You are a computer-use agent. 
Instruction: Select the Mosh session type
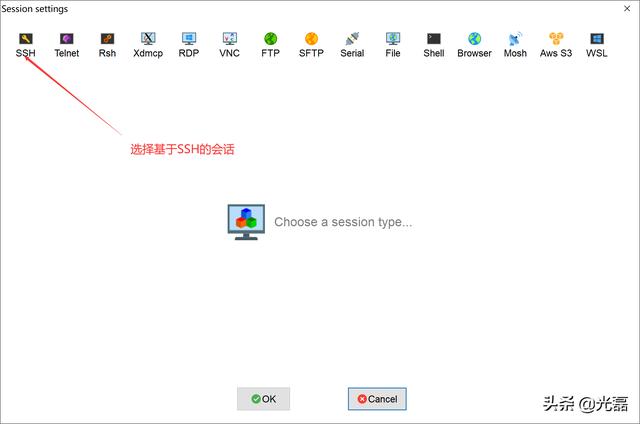tap(515, 45)
